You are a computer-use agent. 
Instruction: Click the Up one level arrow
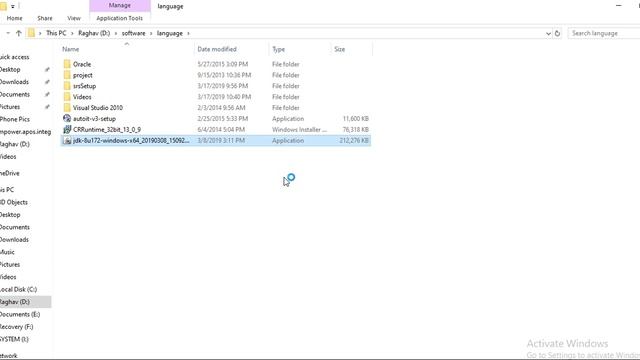click(x=18, y=33)
